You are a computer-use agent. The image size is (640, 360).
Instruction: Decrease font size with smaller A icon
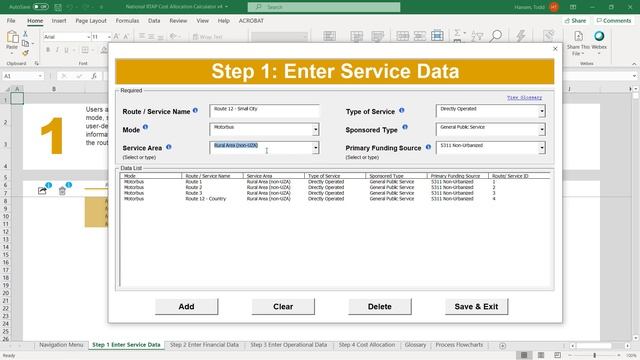(x=126, y=37)
